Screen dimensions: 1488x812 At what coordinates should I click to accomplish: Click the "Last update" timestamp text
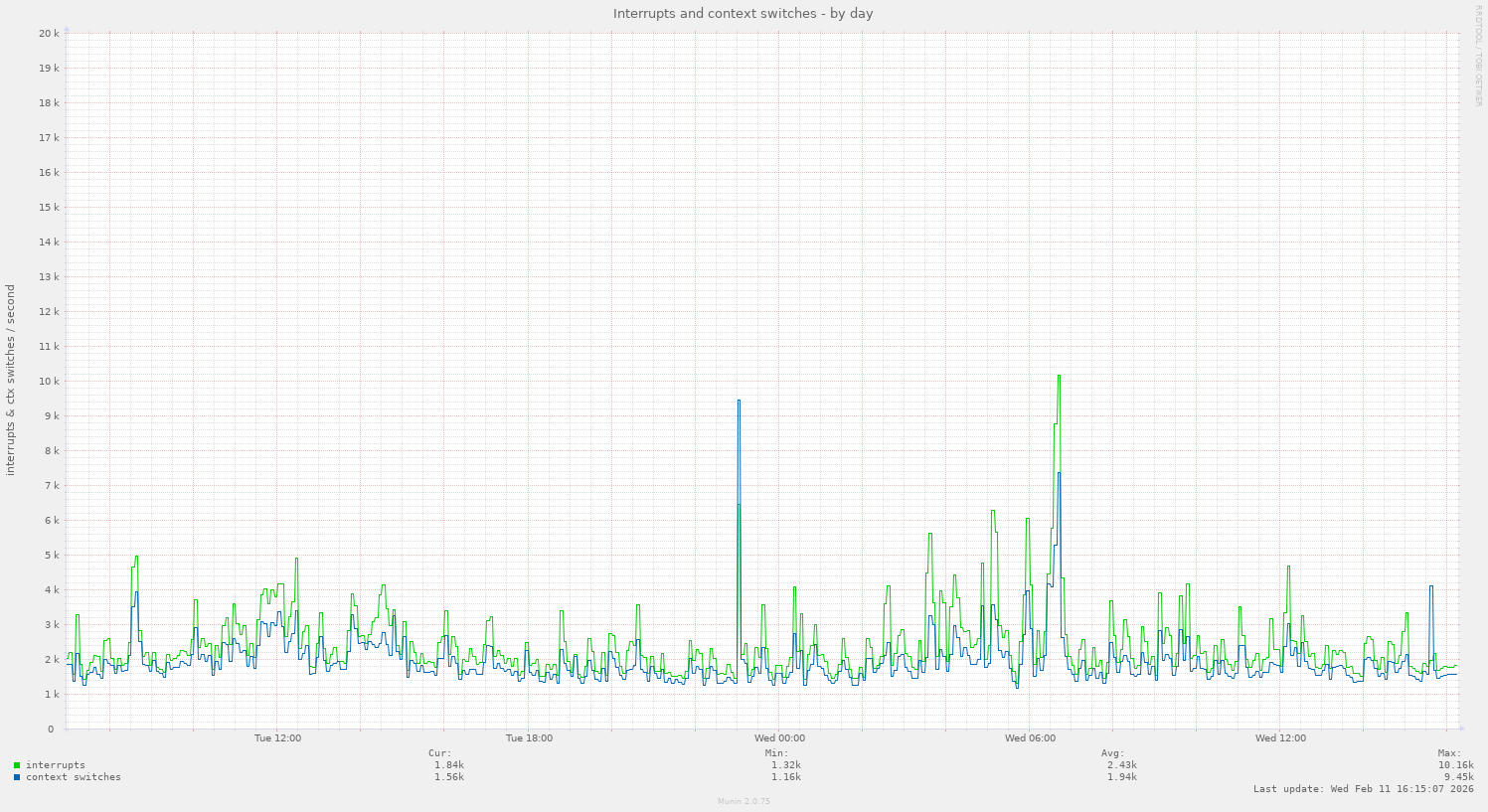click(x=1363, y=789)
